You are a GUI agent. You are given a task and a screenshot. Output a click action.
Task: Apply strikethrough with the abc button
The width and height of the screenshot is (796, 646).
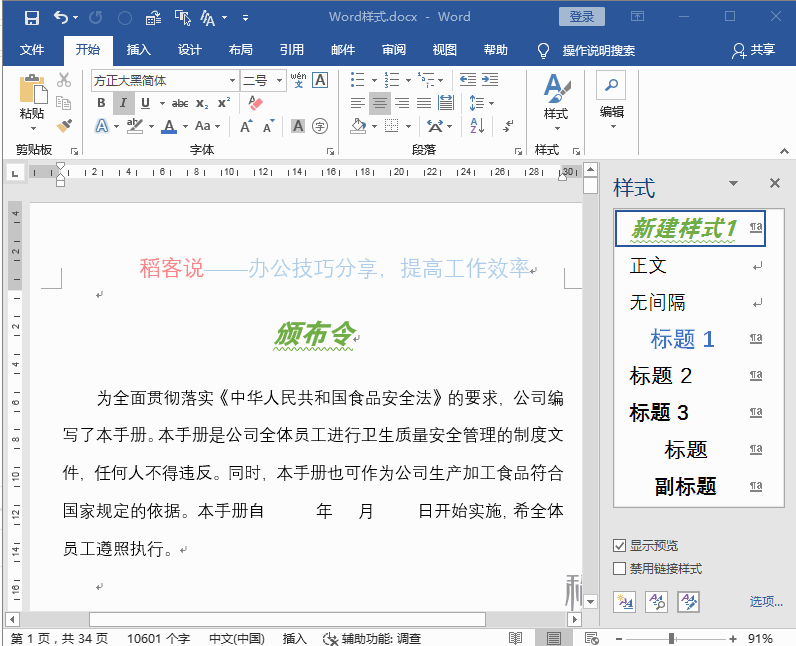[180, 103]
